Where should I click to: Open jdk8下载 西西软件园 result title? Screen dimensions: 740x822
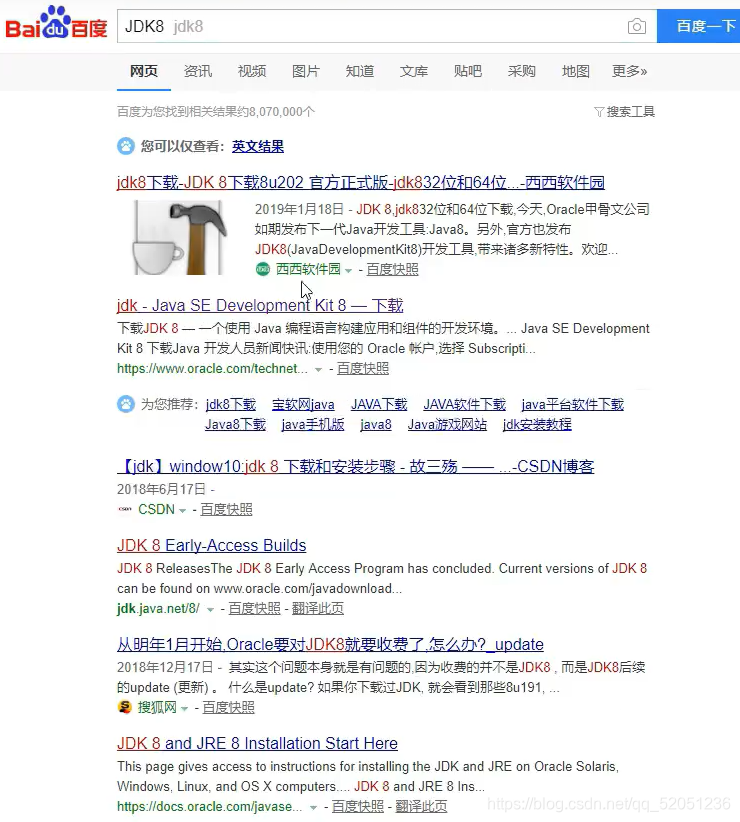point(361,182)
